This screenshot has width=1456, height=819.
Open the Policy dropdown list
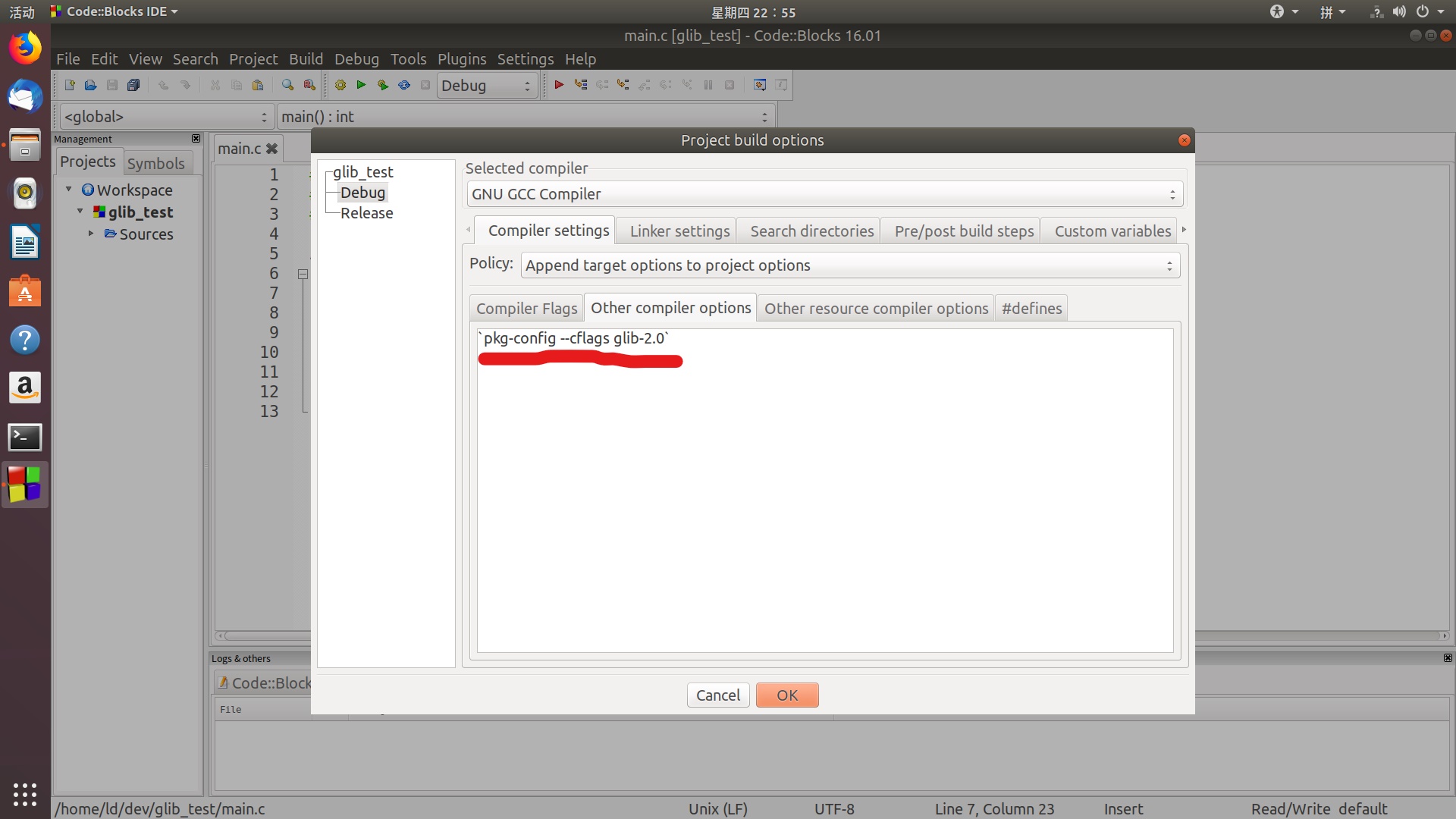click(849, 265)
